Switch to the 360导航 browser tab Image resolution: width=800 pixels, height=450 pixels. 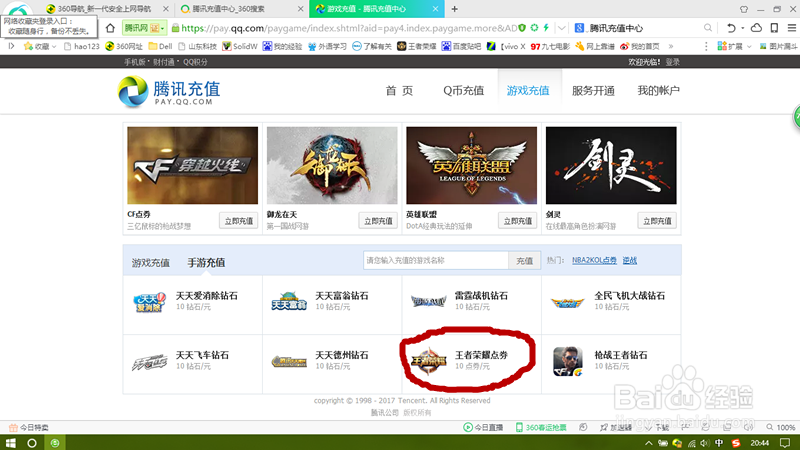click(104, 9)
